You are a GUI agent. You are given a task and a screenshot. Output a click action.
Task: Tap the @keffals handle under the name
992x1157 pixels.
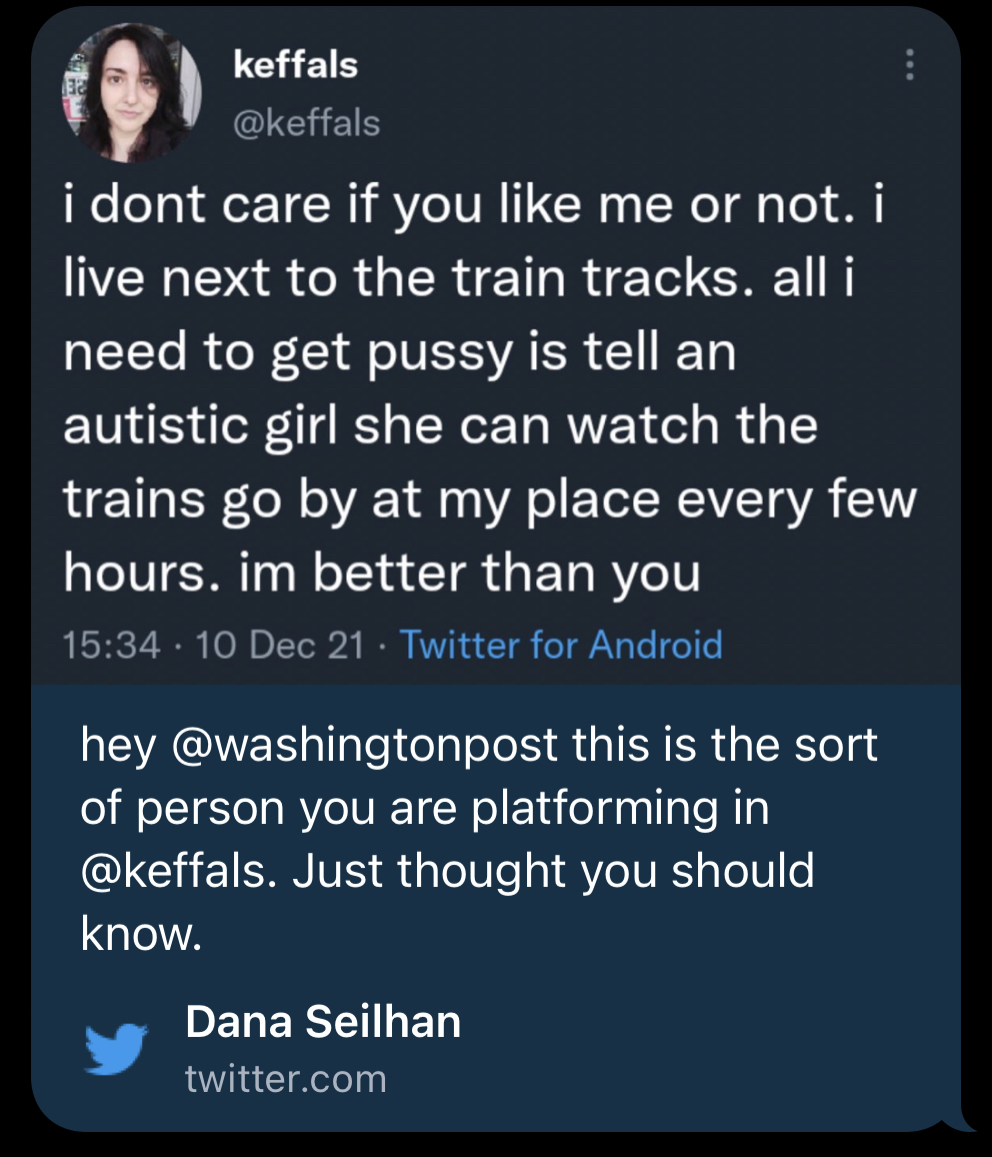[306, 123]
